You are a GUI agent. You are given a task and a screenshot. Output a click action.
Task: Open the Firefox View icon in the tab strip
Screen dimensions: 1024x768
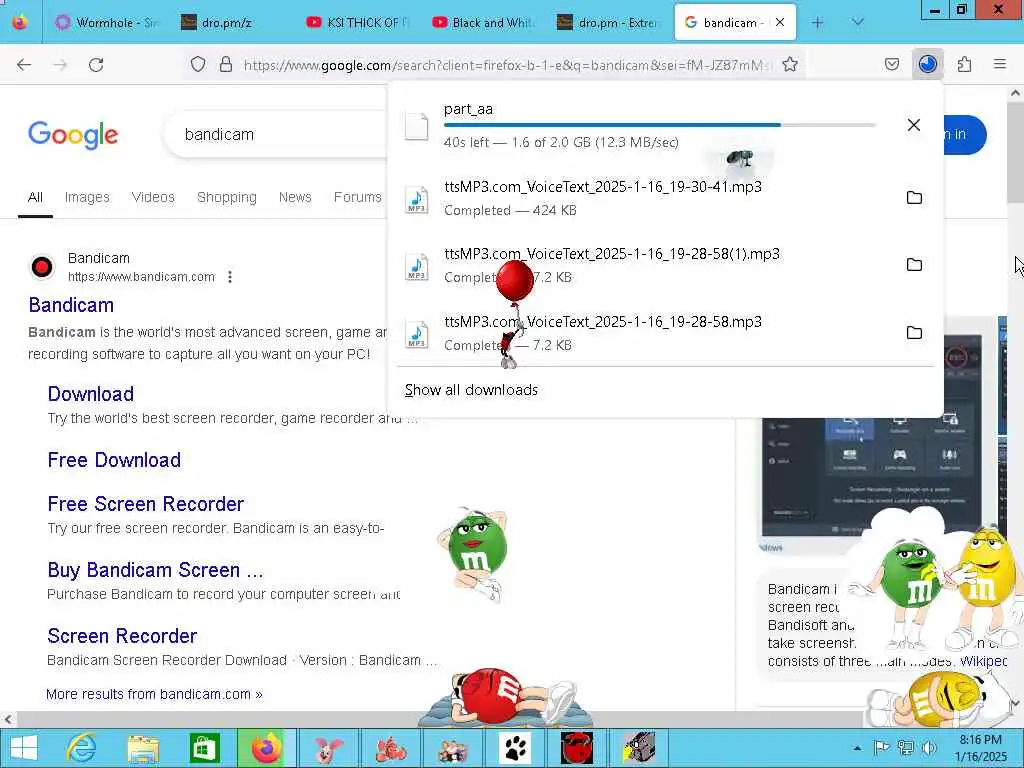[x=20, y=22]
